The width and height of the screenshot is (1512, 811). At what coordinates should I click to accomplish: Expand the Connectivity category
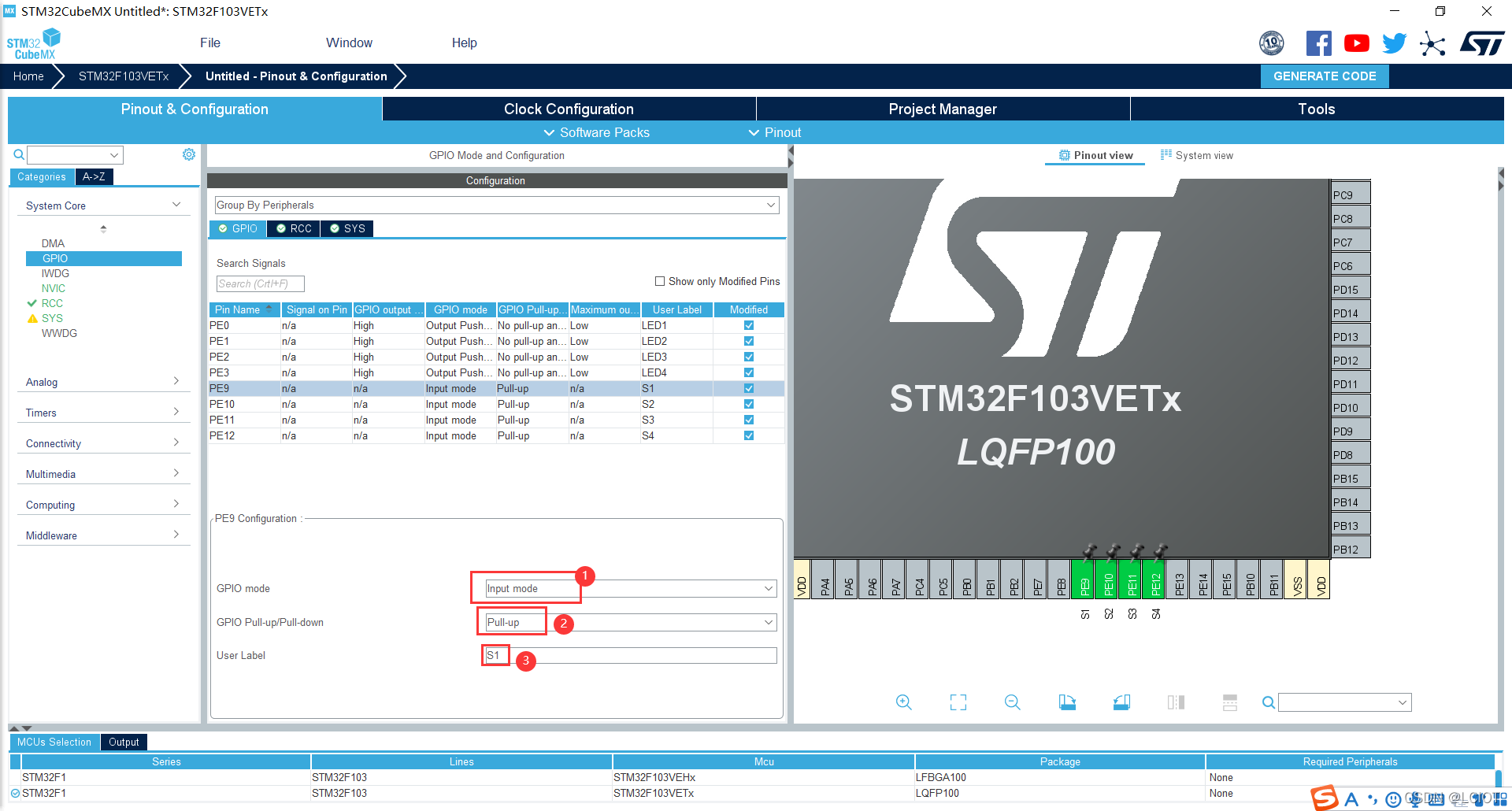click(103, 443)
